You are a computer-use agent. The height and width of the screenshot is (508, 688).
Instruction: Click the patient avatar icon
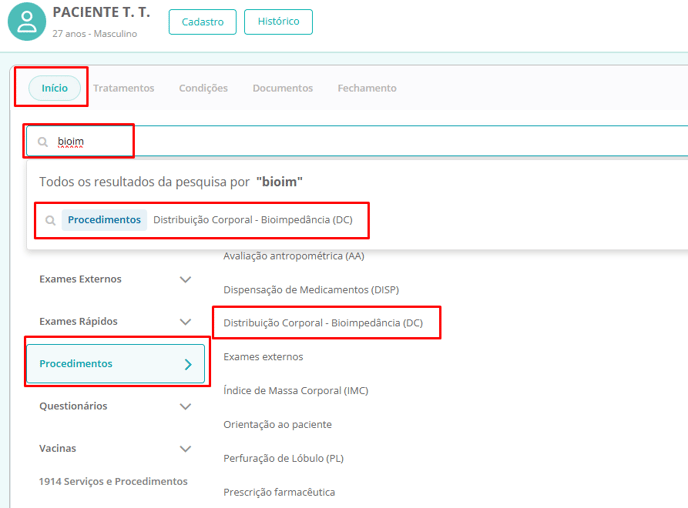tap(27, 22)
